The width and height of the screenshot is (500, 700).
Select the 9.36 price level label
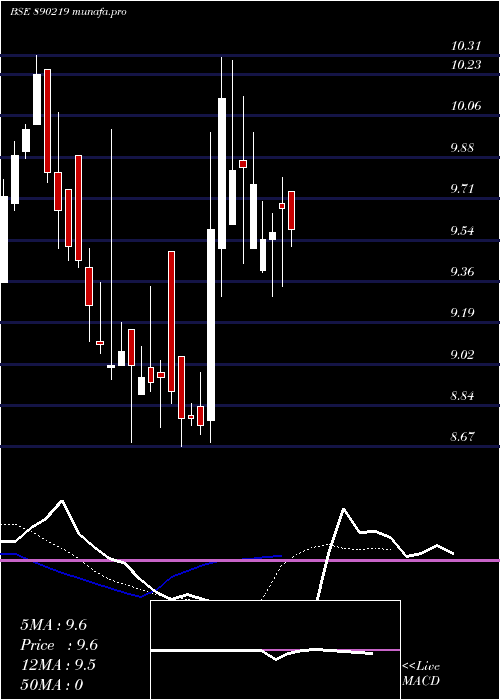point(462,272)
